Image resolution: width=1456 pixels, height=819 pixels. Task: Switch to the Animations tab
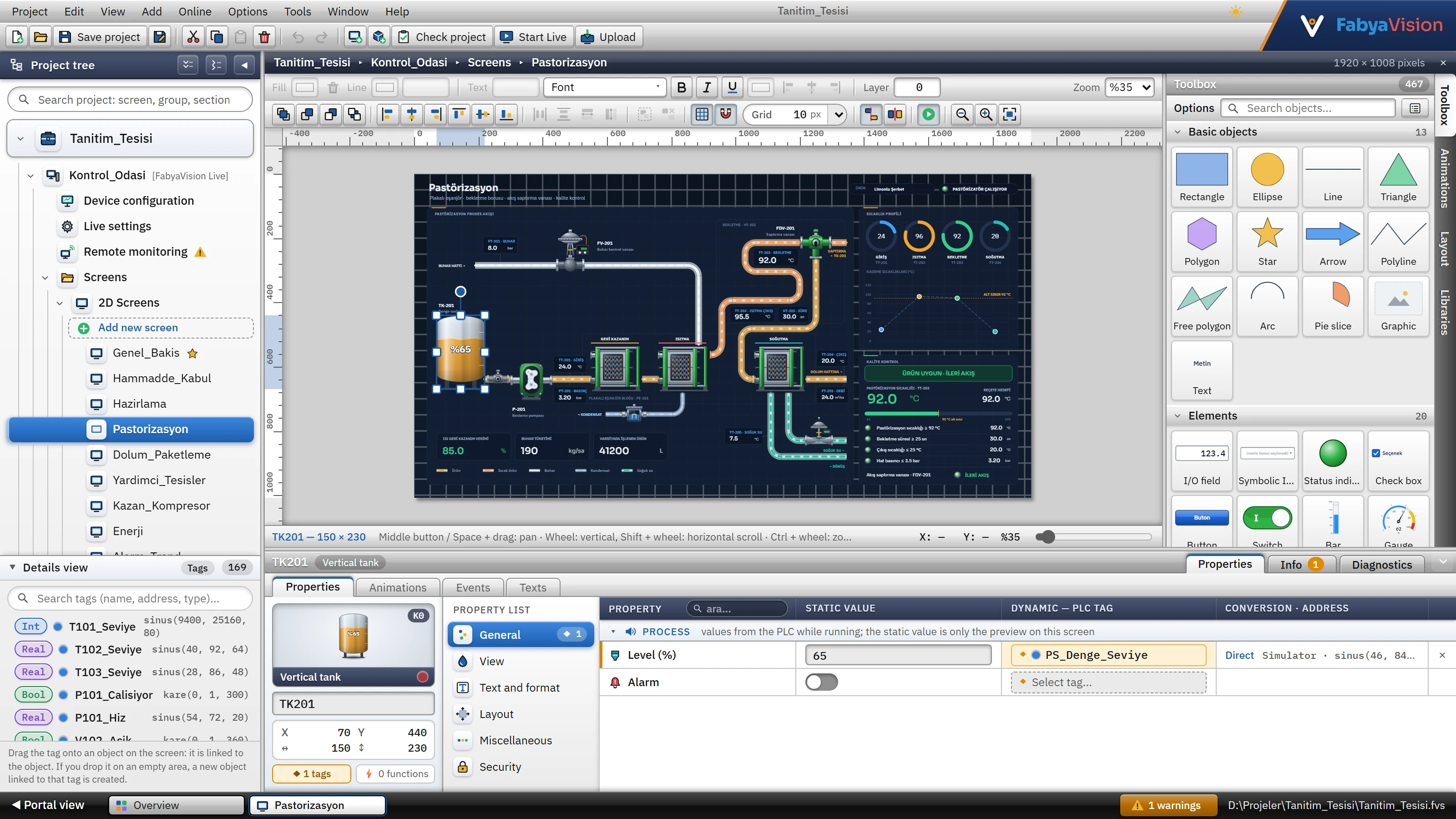[x=397, y=587]
